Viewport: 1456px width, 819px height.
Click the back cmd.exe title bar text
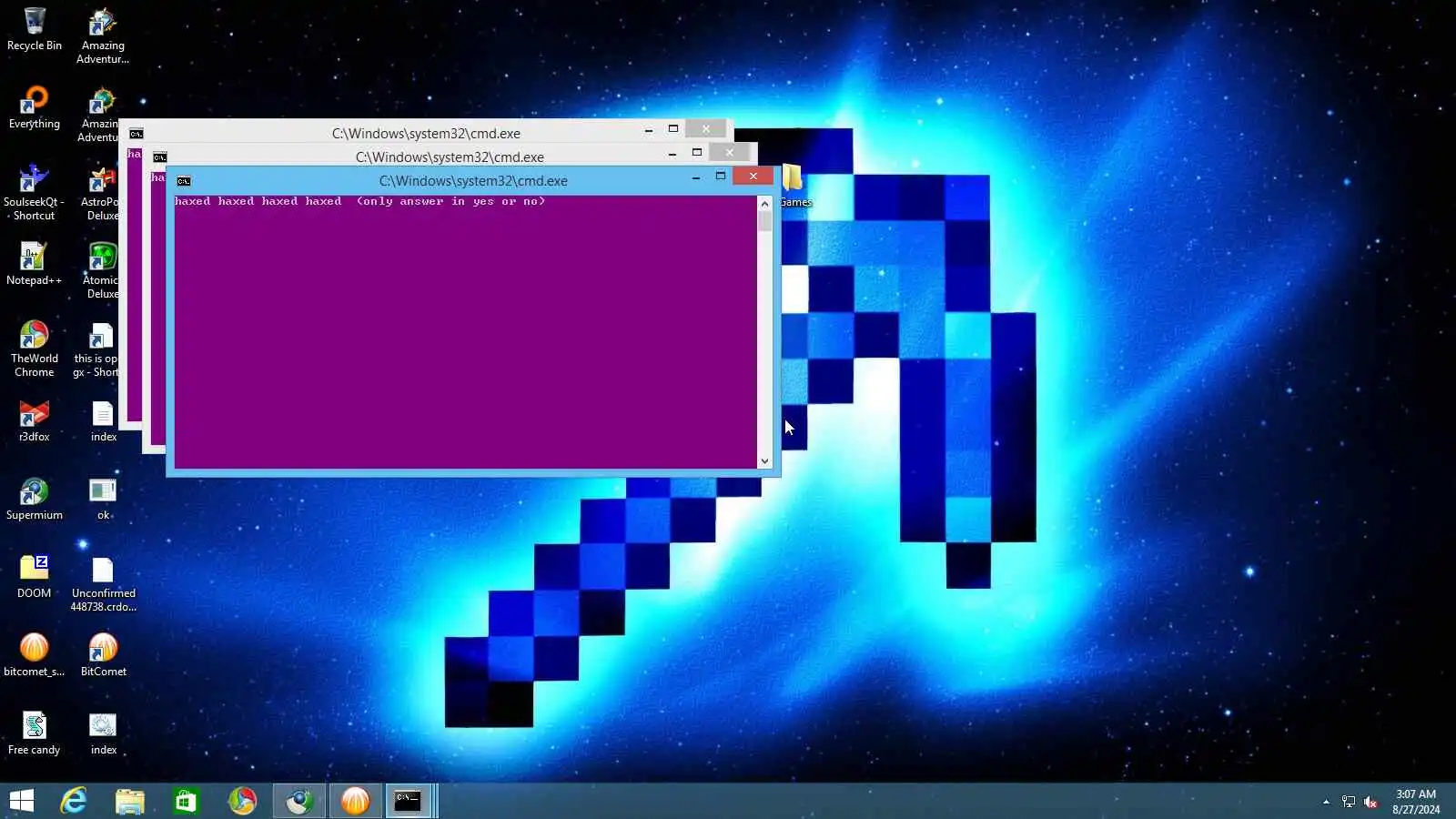coord(426,134)
